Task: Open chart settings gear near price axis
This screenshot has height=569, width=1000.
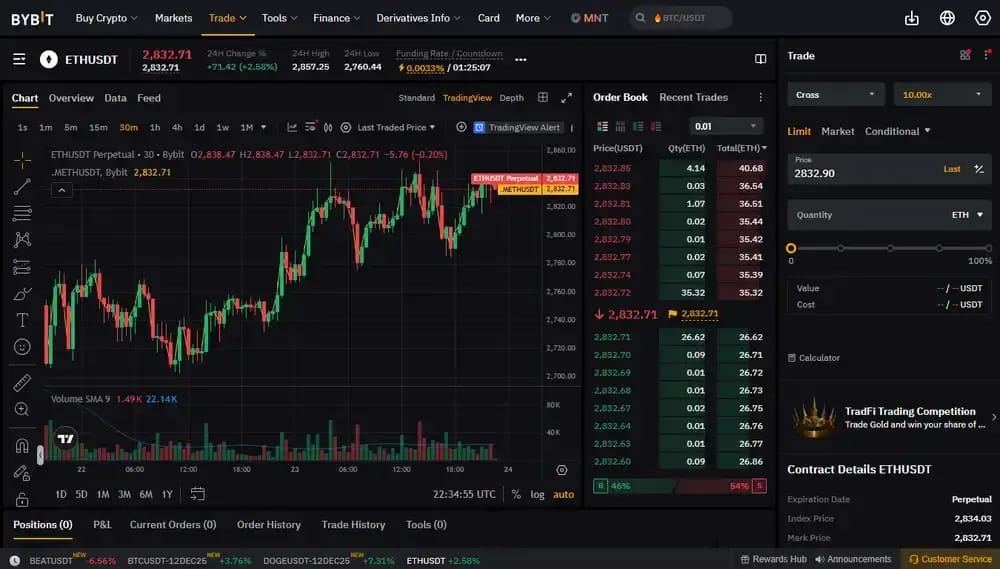Action: [562, 470]
